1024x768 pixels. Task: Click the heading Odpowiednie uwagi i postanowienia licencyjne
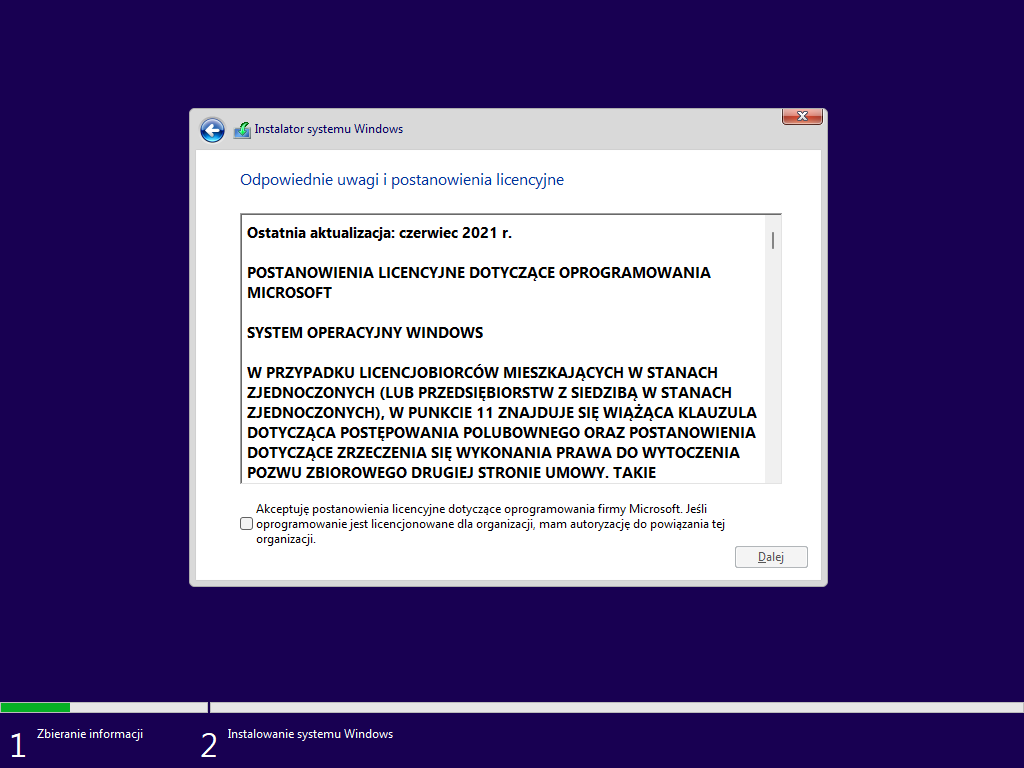pyautogui.click(x=402, y=180)
